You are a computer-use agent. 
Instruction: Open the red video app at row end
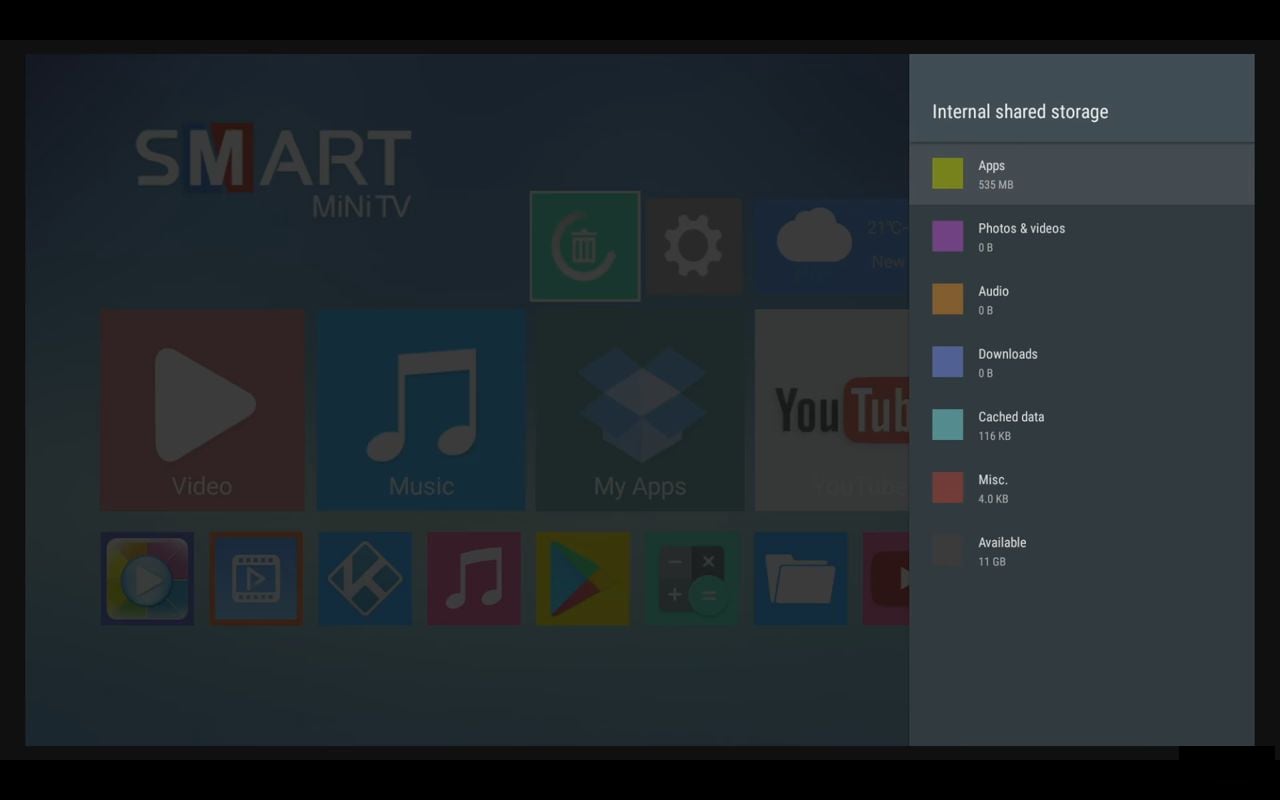pos(898,578)
